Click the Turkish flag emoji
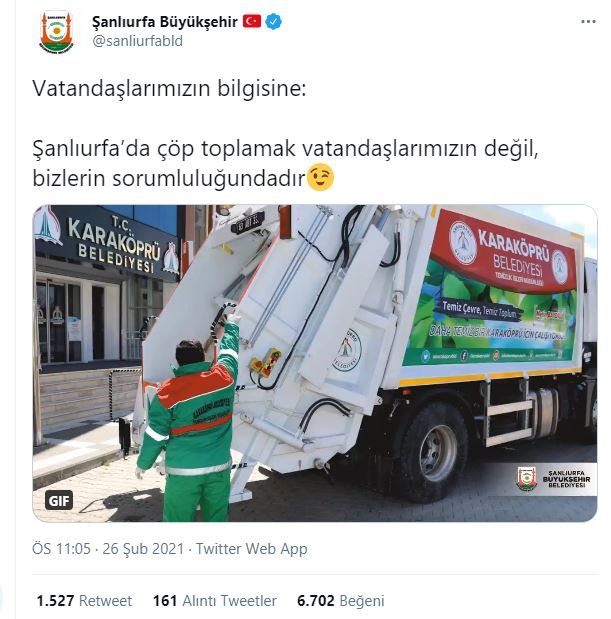Image resolution: width=611 pixels, height=619 pixels. coord(252,21)
